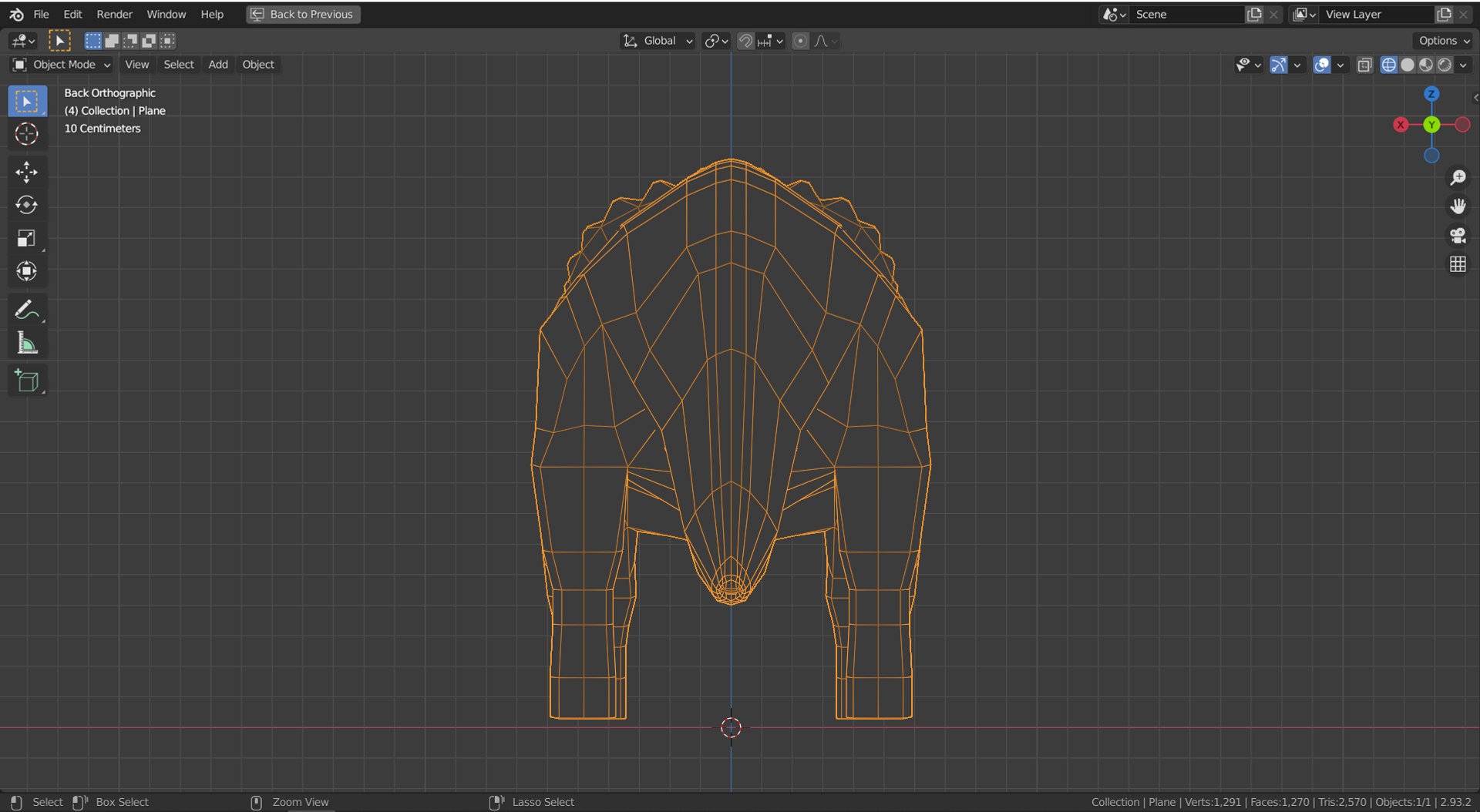Click the Z axis on the navigation gizmo
The height and width of the screenshot is (812, 1480).
coord(1431,94)
